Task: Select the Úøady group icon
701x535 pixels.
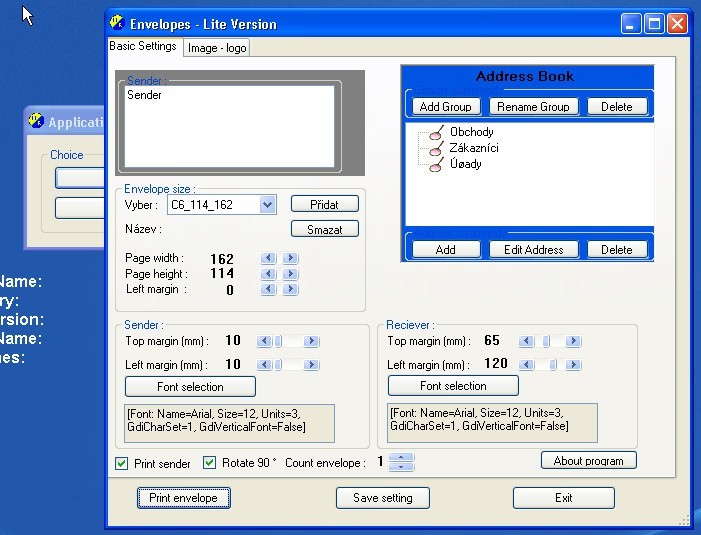Action: (x=435, y=164)
